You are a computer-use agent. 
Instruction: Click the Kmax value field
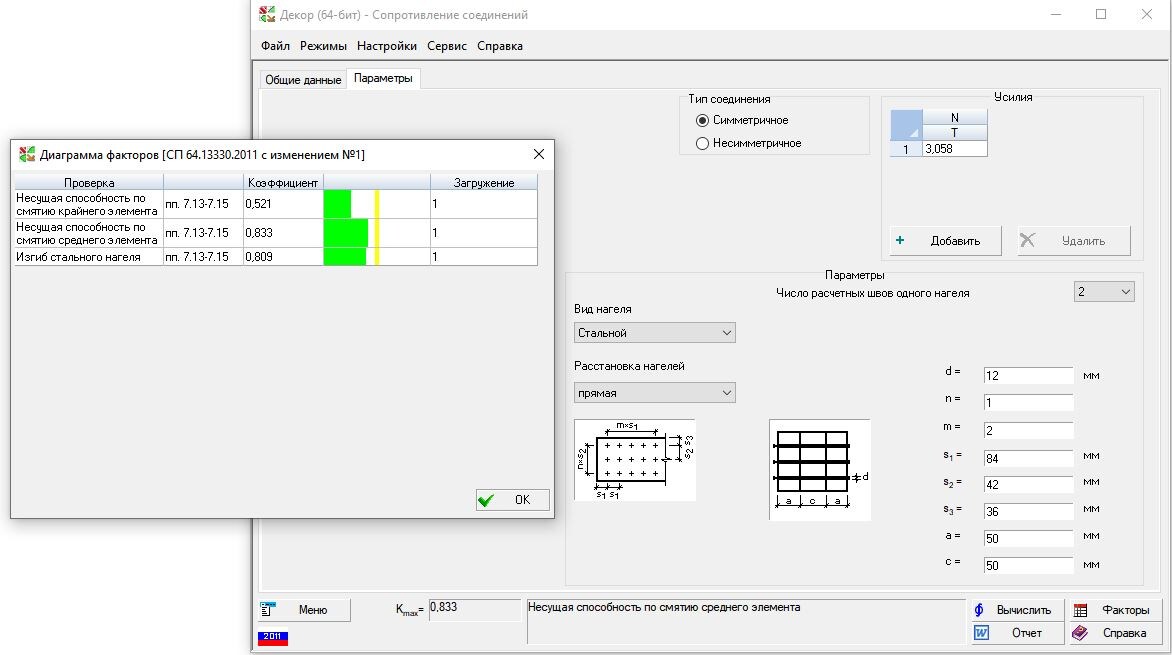click(475, 609)
